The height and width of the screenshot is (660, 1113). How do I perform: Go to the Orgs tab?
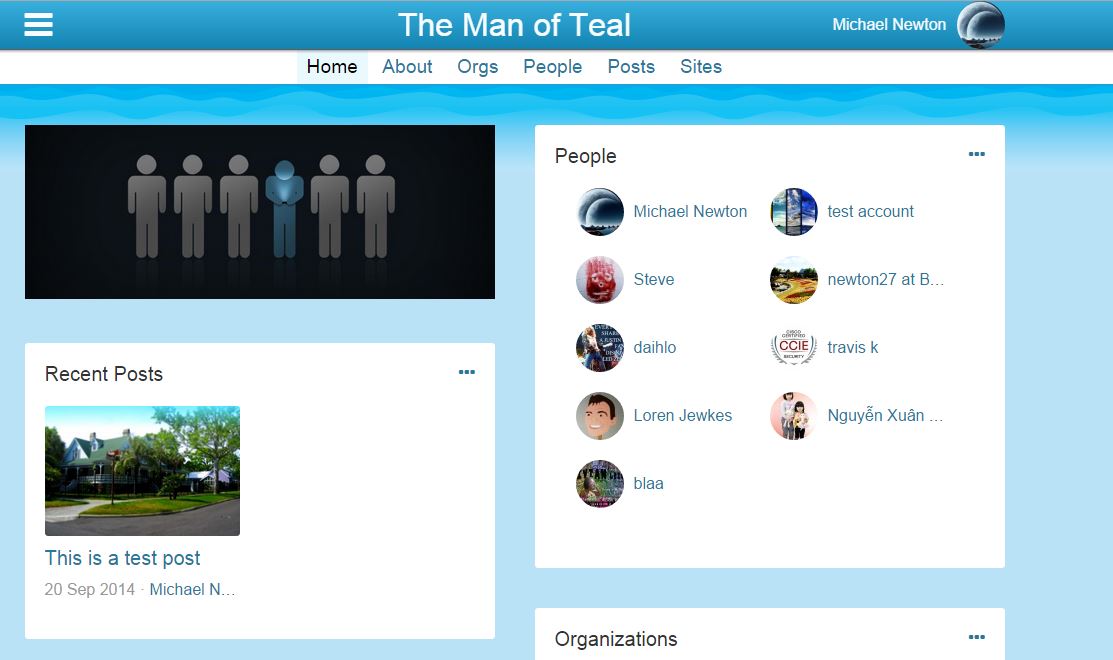tap(477, 67)
